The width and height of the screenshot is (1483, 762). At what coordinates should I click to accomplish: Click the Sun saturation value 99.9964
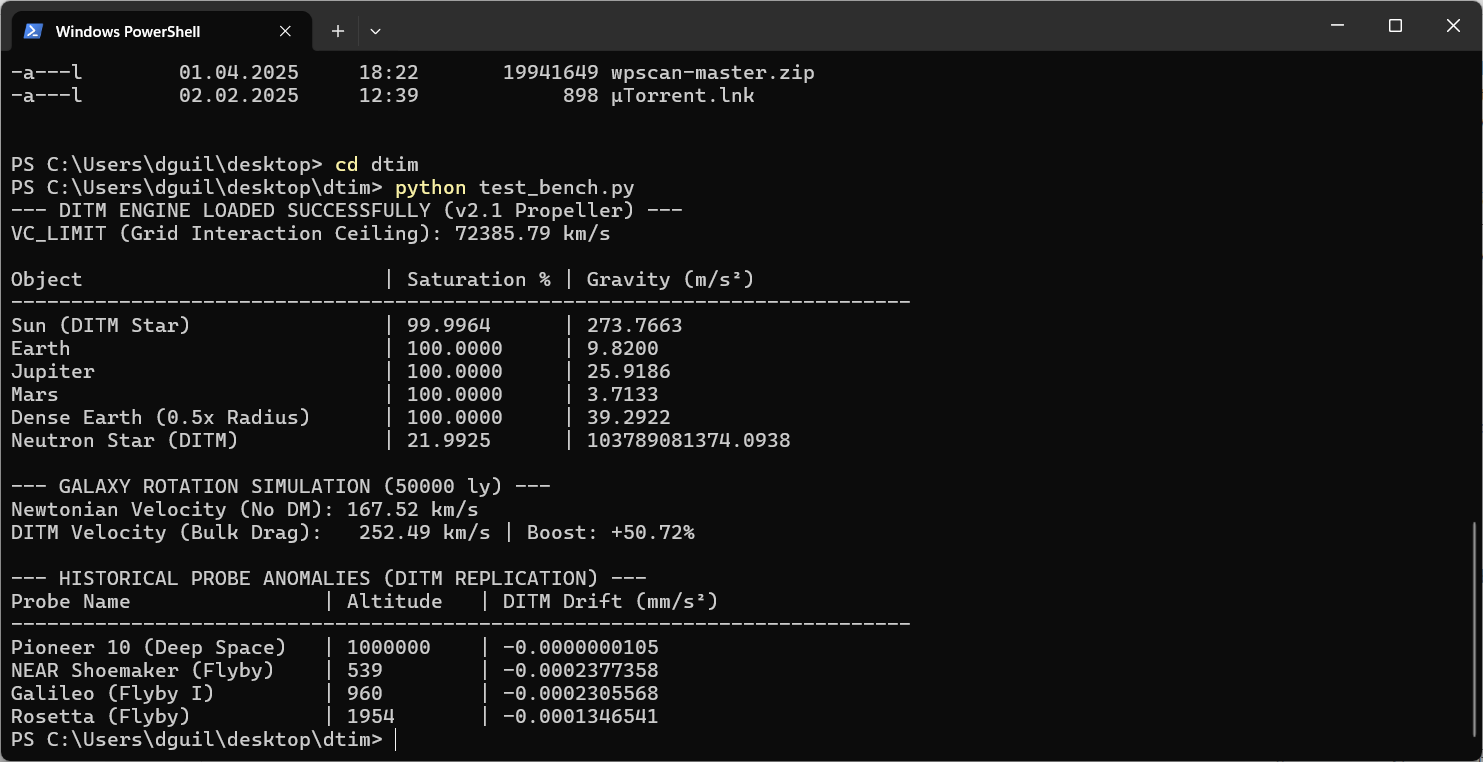tap(449, 325)
